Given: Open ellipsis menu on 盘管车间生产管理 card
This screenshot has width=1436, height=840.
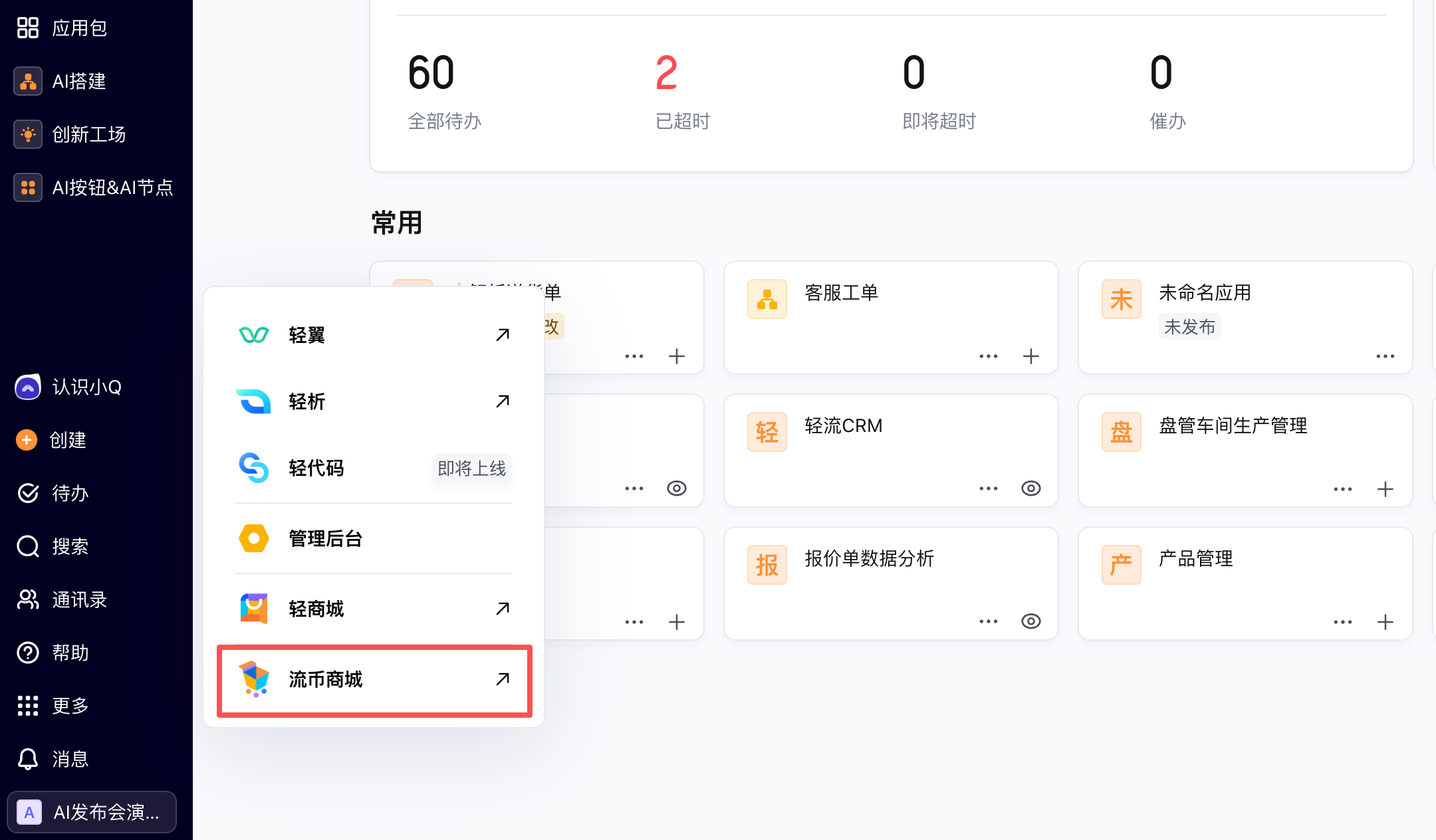Looking at the screenshot, I should point(1343,489).
